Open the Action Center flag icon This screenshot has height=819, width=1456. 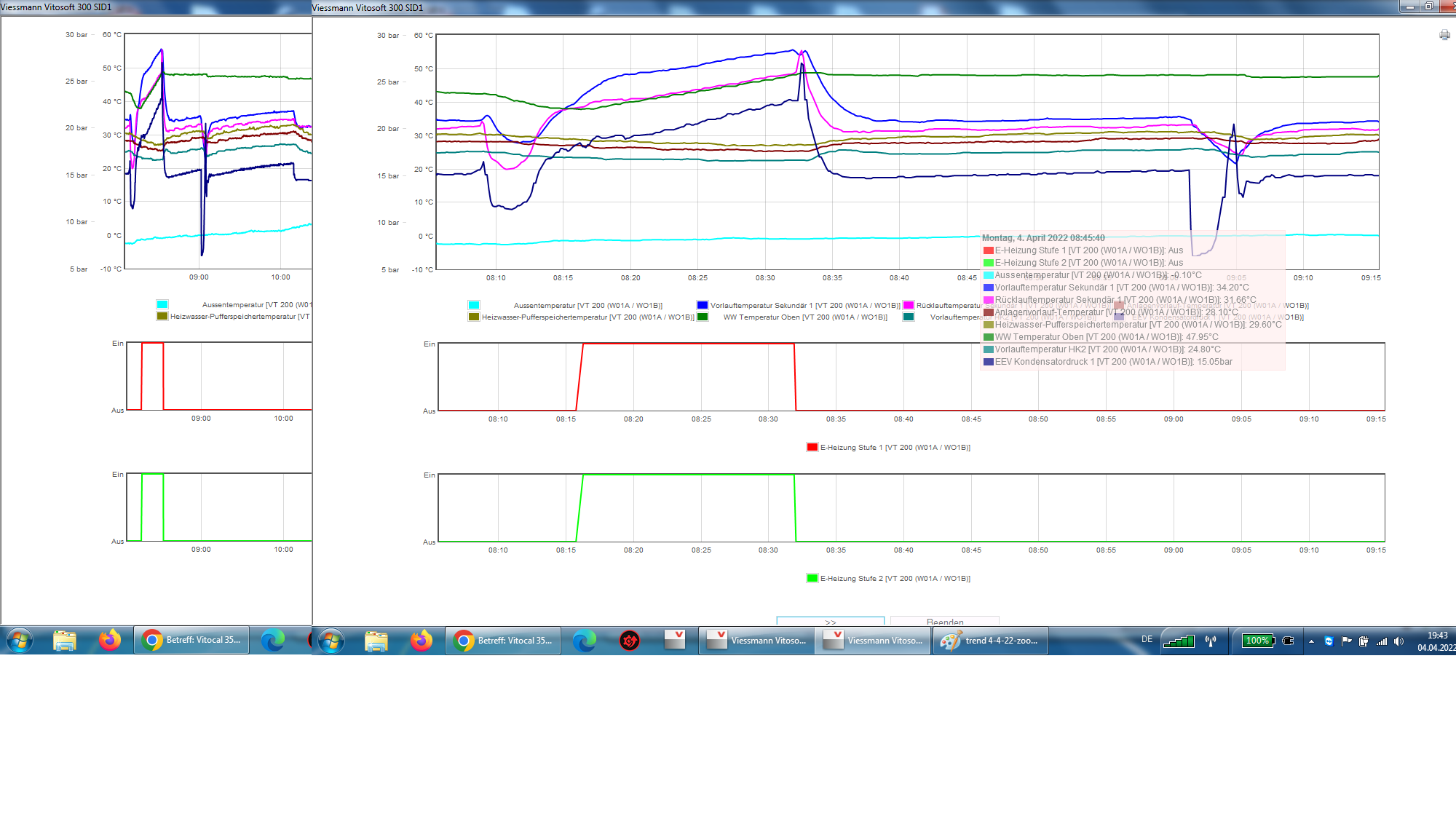click(x=1346, y=641)
